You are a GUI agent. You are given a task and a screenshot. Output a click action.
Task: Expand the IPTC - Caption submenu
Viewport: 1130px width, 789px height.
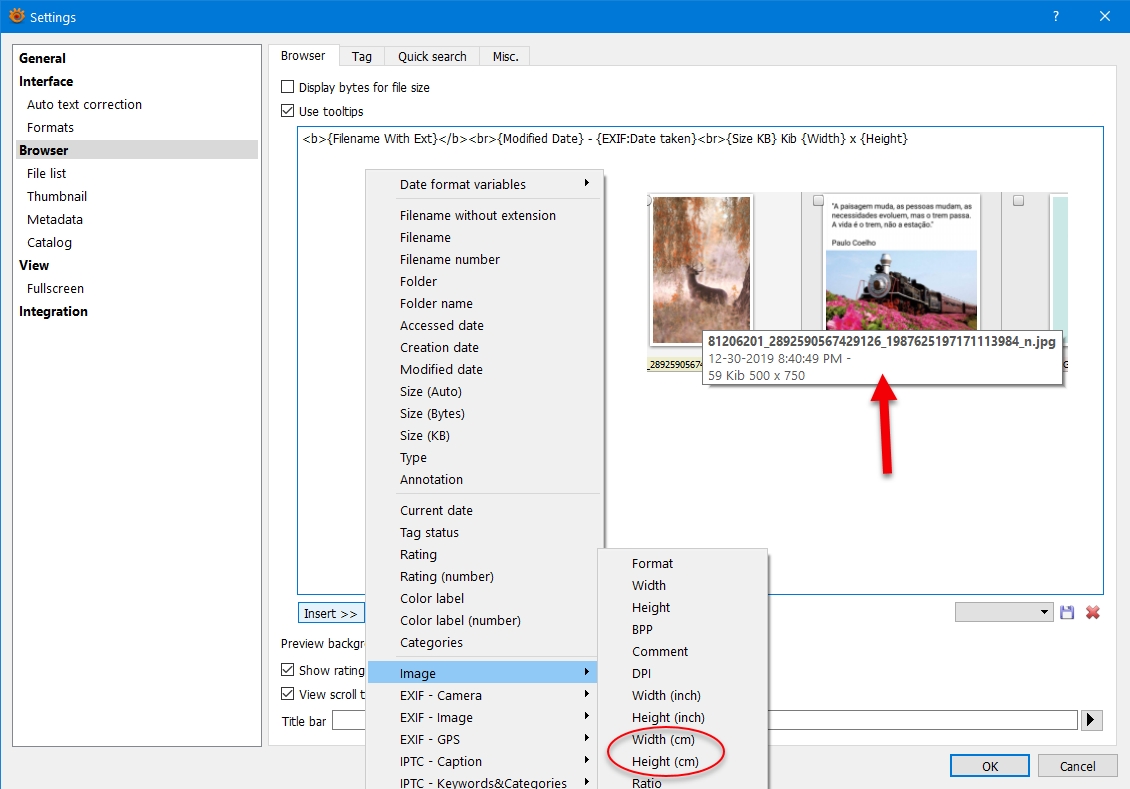[482, 761]
